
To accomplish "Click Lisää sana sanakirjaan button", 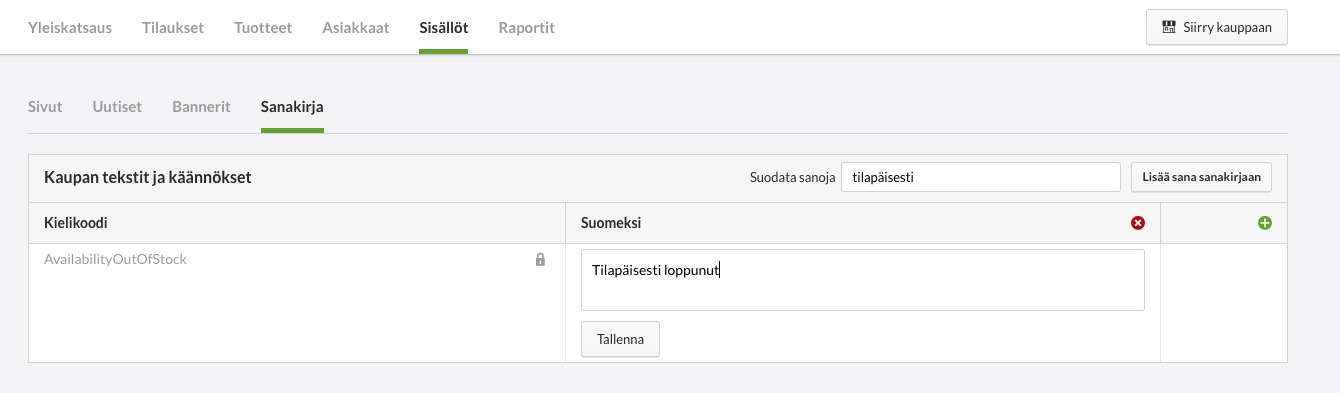I will [x=1201, y=177].
